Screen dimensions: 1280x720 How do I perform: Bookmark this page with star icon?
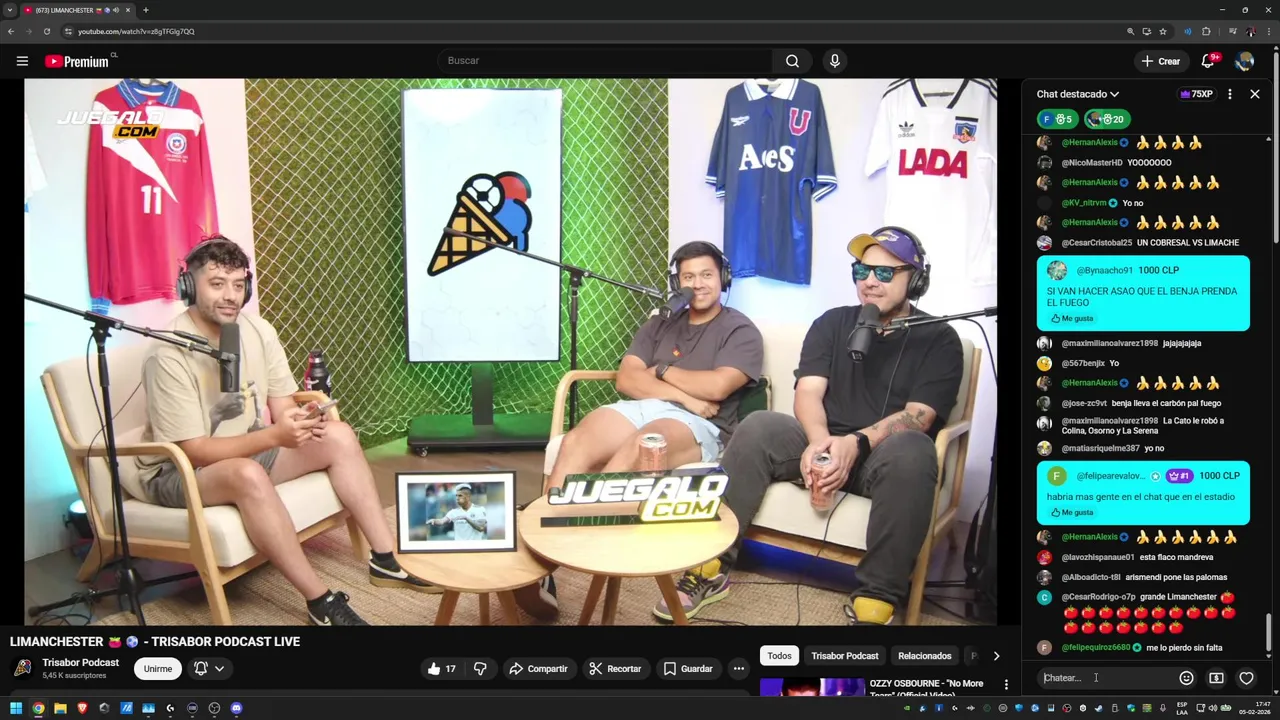click(x=1162, y=31)
